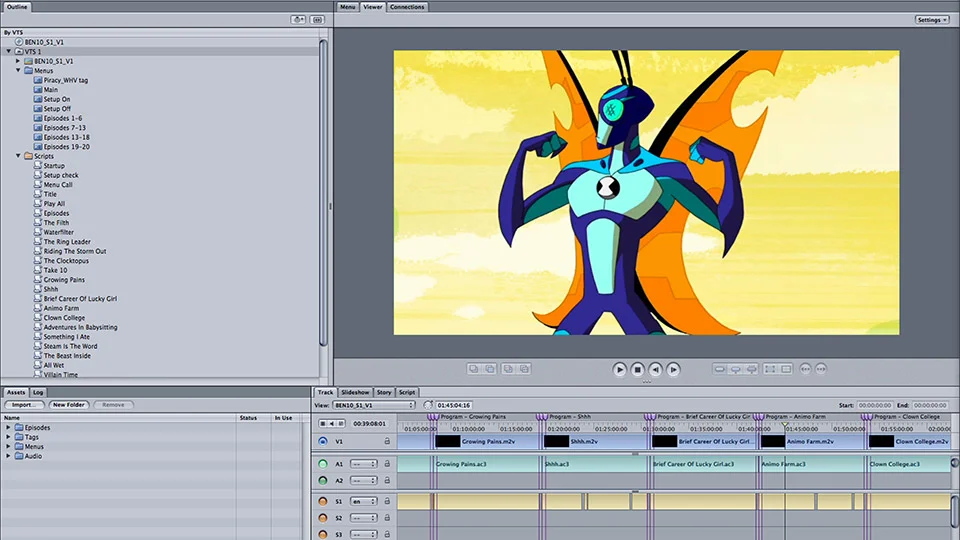Switch to the Story tab
The width and height of the screenshot is (960, 540).
click(x=384, y=392)
